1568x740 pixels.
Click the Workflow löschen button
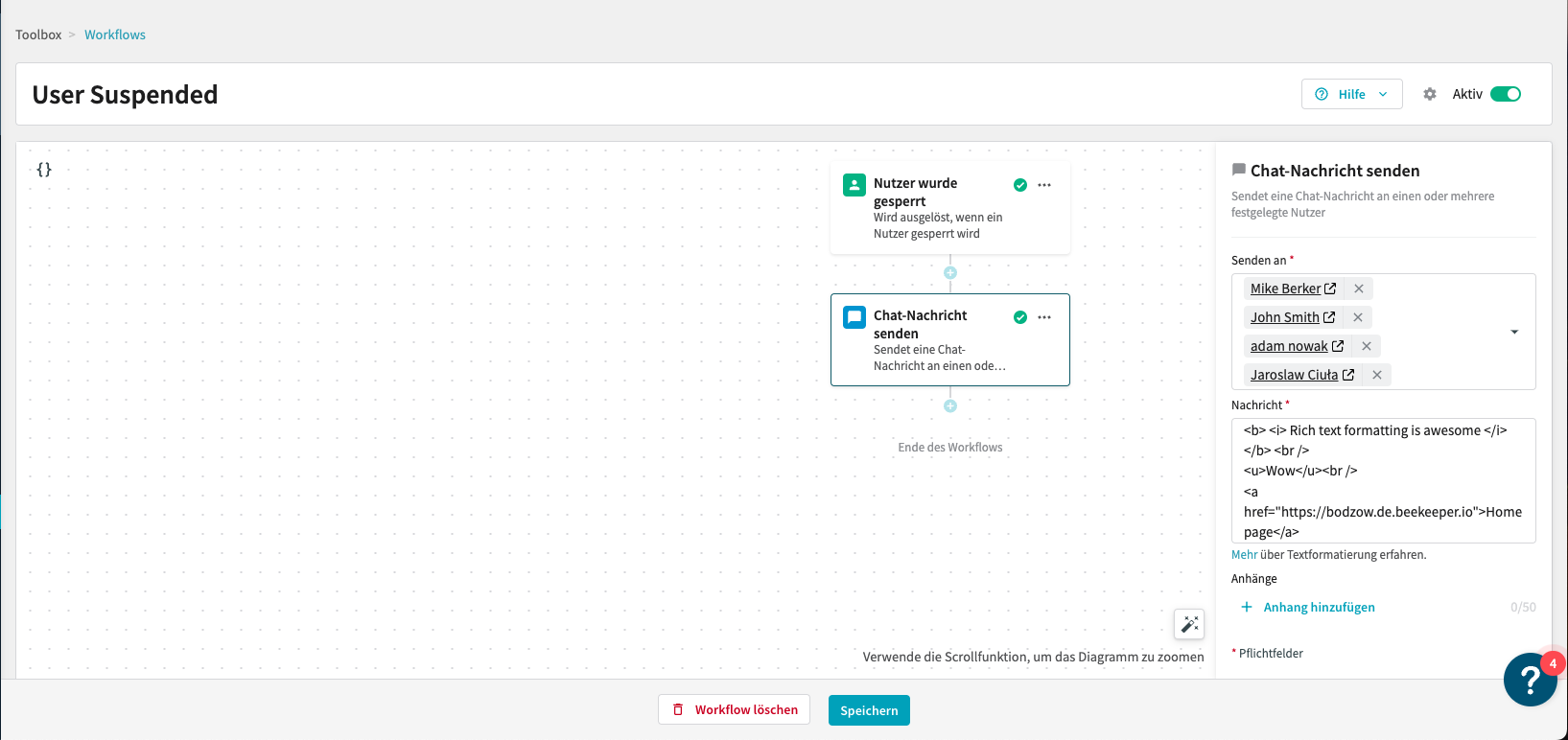735,709
